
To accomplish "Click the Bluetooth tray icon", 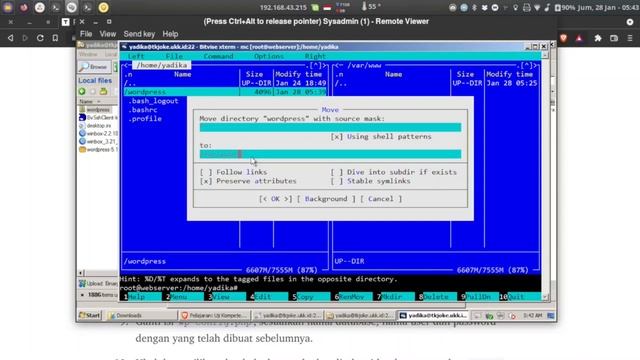I will click(x=474, y=7).
